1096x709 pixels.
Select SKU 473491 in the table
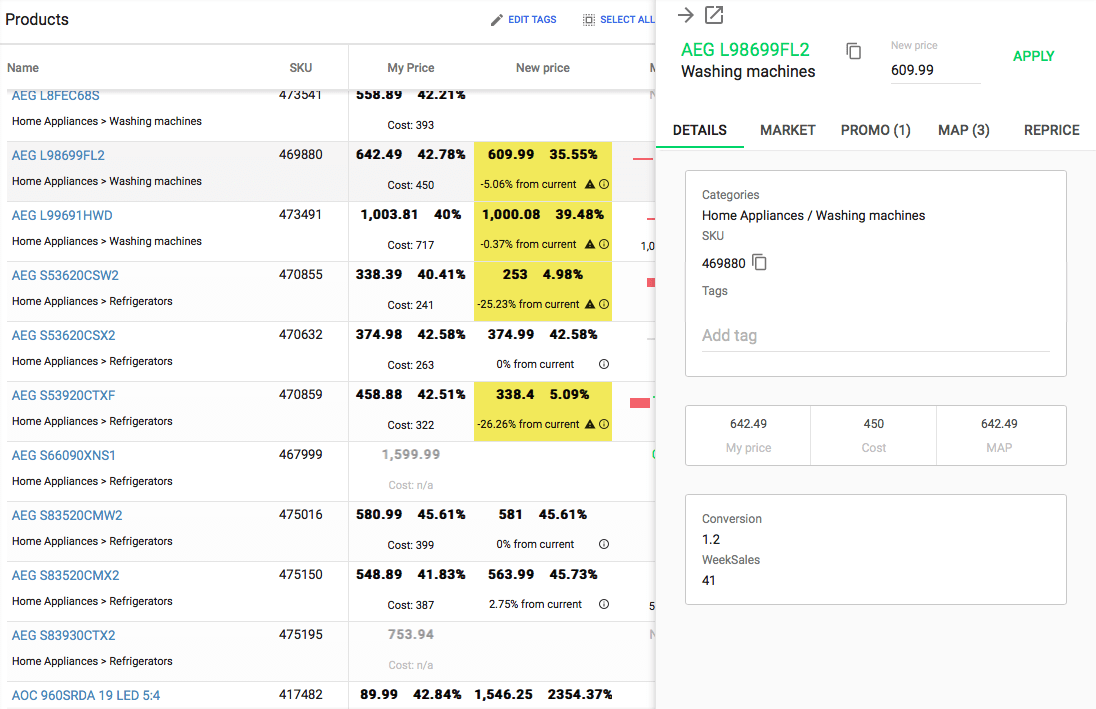pyautogui.click(x=301, y=215)
